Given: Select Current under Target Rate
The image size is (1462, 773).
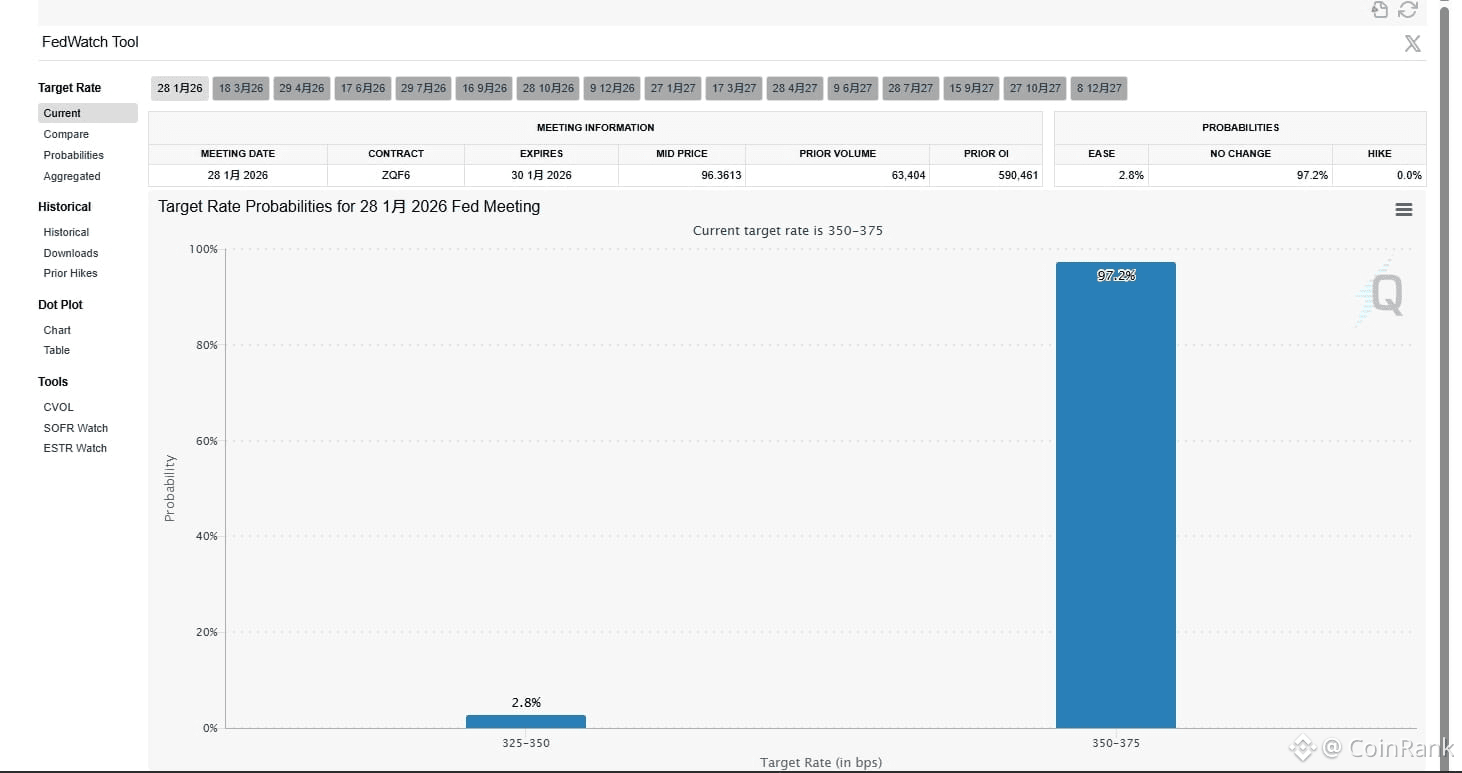Looking at the screenshot, I should 88,113.
